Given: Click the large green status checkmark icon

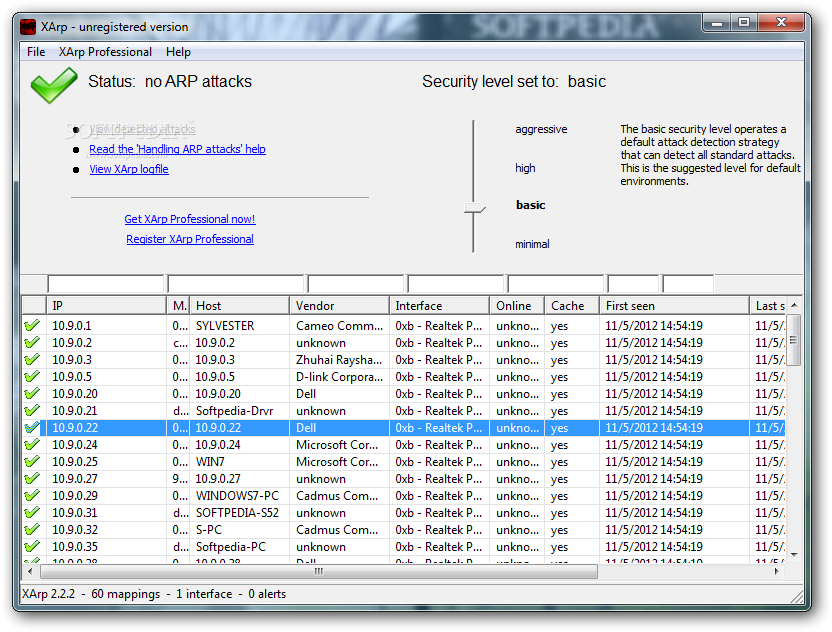Looking at the screenshot, I should [x=54, y=85].
